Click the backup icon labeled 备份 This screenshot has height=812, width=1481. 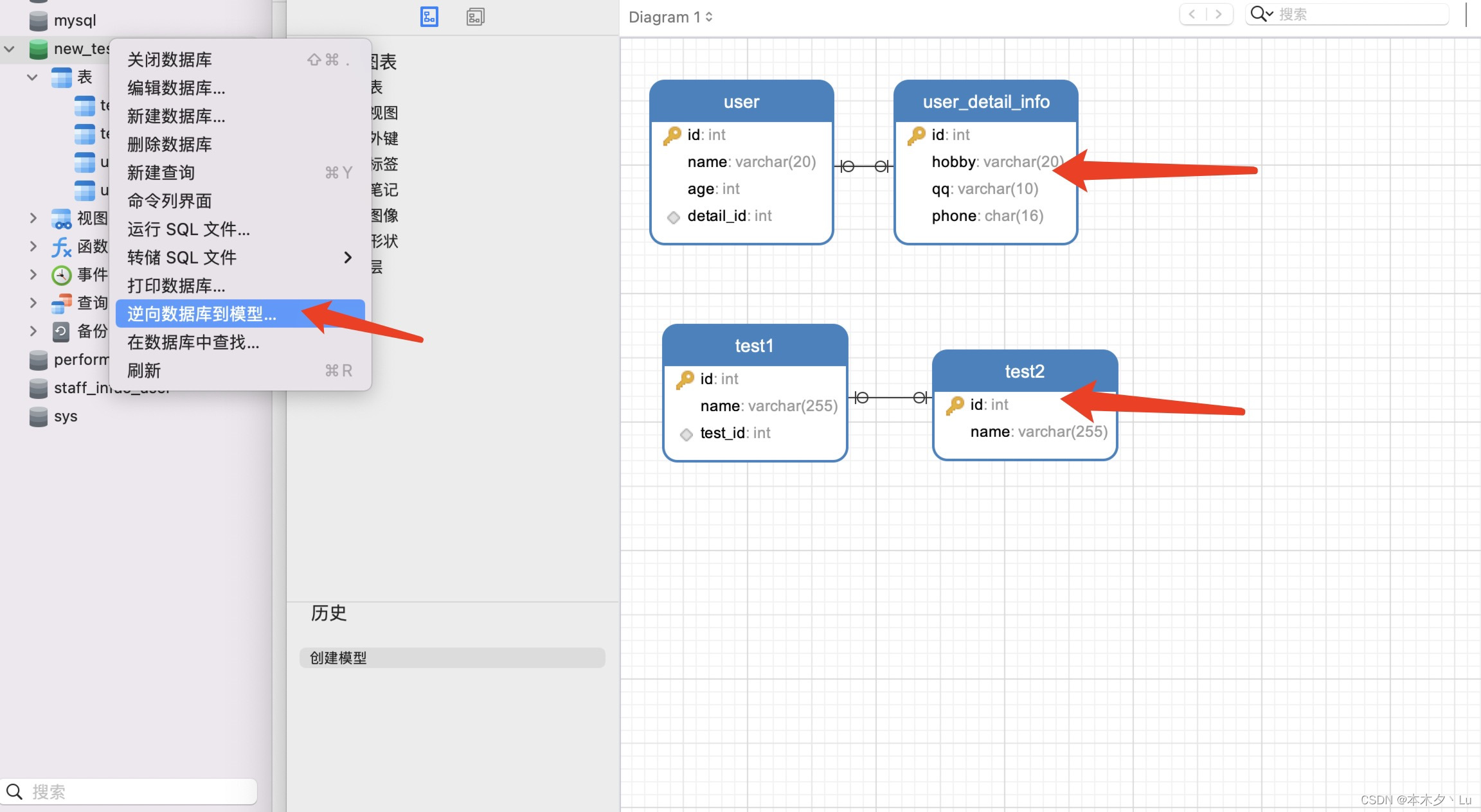click(62, 331)
